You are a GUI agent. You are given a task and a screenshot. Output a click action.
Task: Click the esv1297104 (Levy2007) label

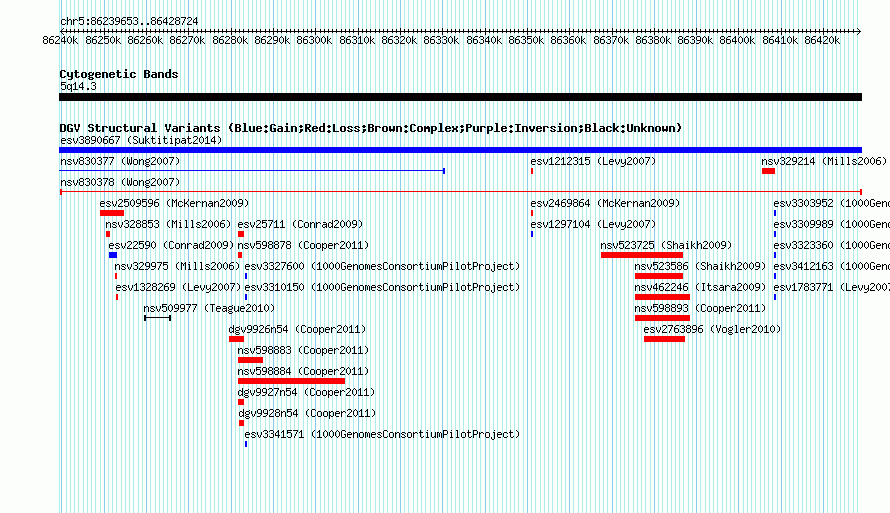[x=593, y=224]
